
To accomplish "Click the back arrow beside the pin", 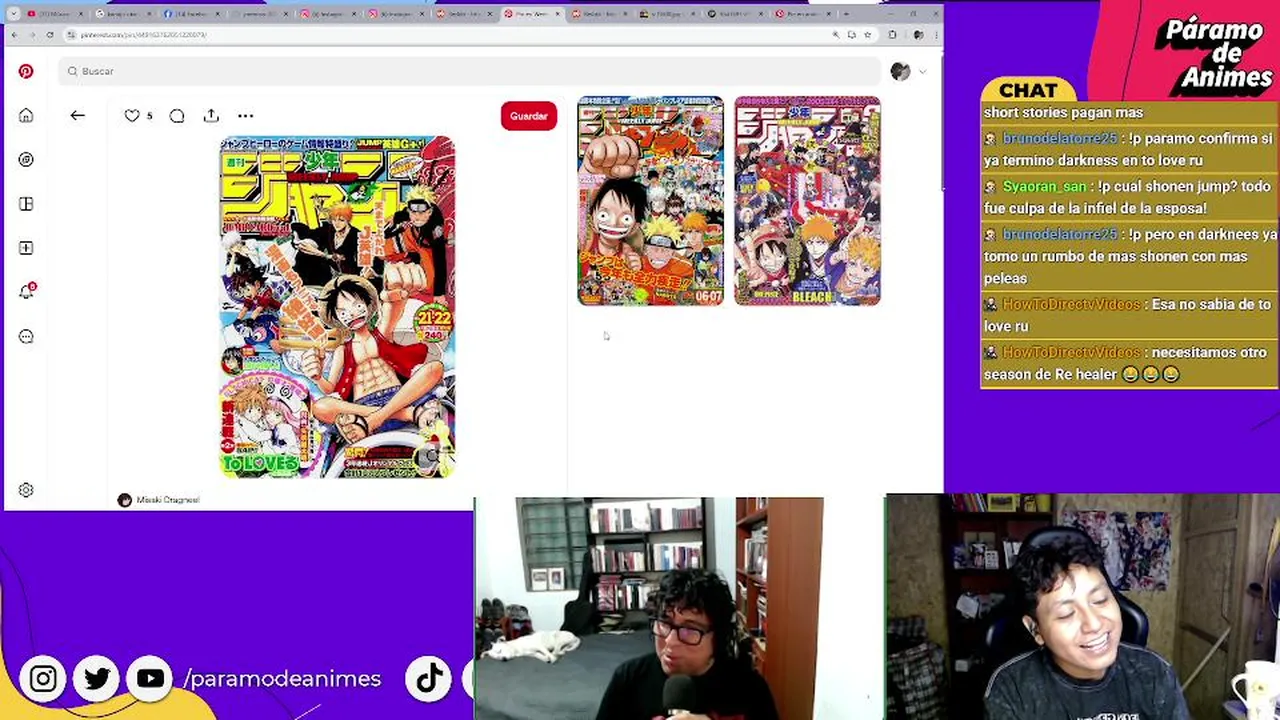I will point(77,116).
